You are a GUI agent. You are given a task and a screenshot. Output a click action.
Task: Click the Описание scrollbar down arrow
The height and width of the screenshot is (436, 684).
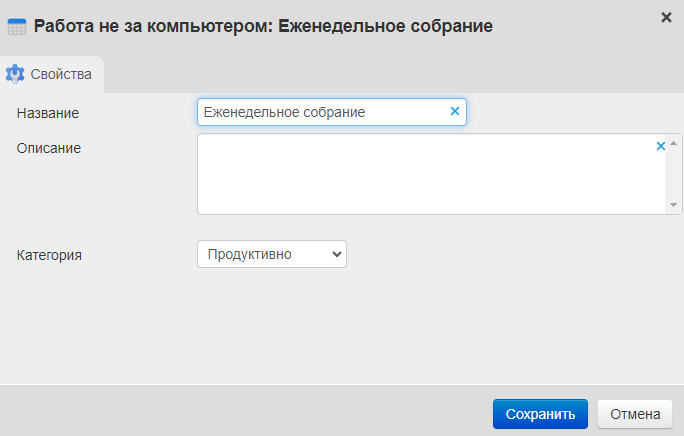(x=675, y=204)
